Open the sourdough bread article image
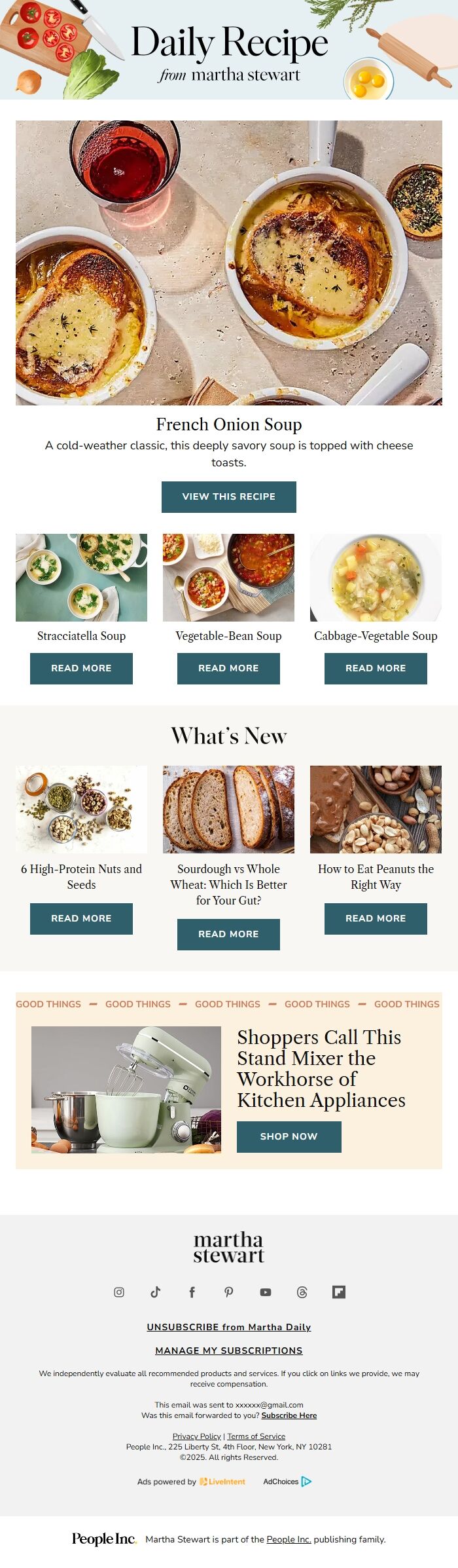Viewport: 458px width, 1568px height. pyautogui.click(x=228, y=809)
